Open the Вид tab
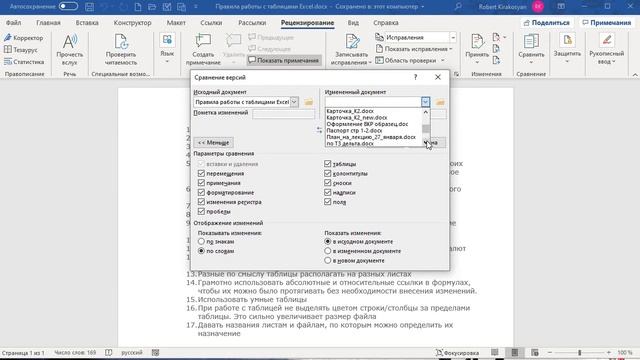640x360 pixels. 353,23
